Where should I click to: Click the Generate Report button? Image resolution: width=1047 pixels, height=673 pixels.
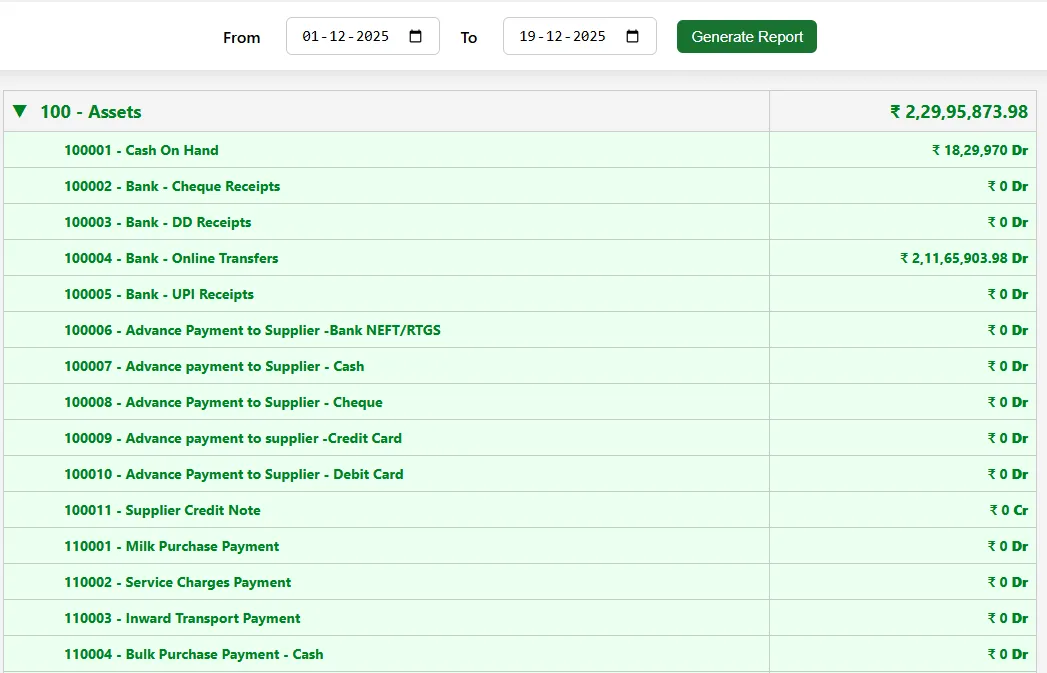tap(747, 37)
